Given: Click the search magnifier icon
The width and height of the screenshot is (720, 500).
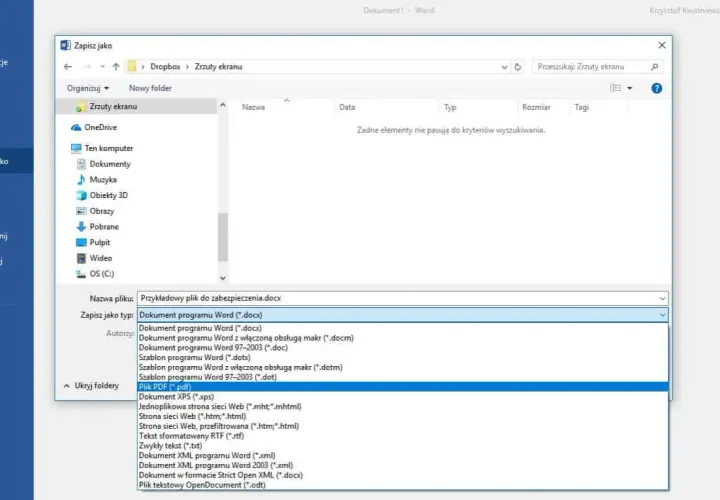Looking at the screenshot, I should (654, 67).
